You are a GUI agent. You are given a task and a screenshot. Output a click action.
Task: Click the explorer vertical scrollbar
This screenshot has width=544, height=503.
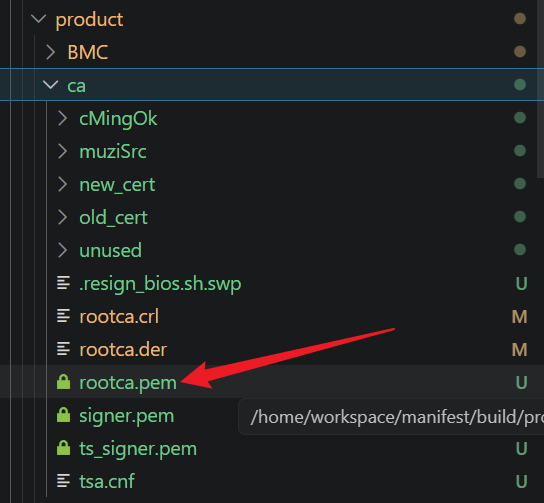(x=540, y=88)
